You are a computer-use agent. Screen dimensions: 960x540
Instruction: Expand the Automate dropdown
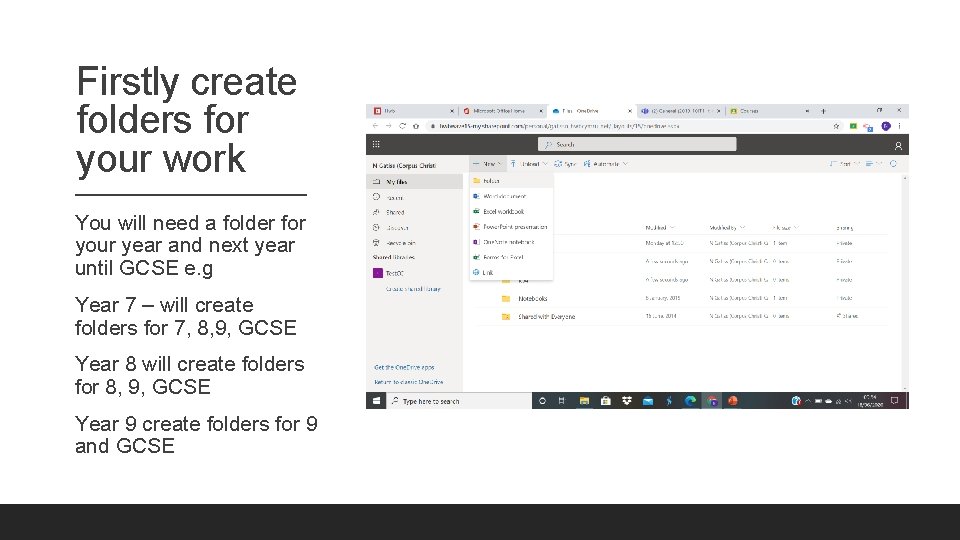[606, 164]
